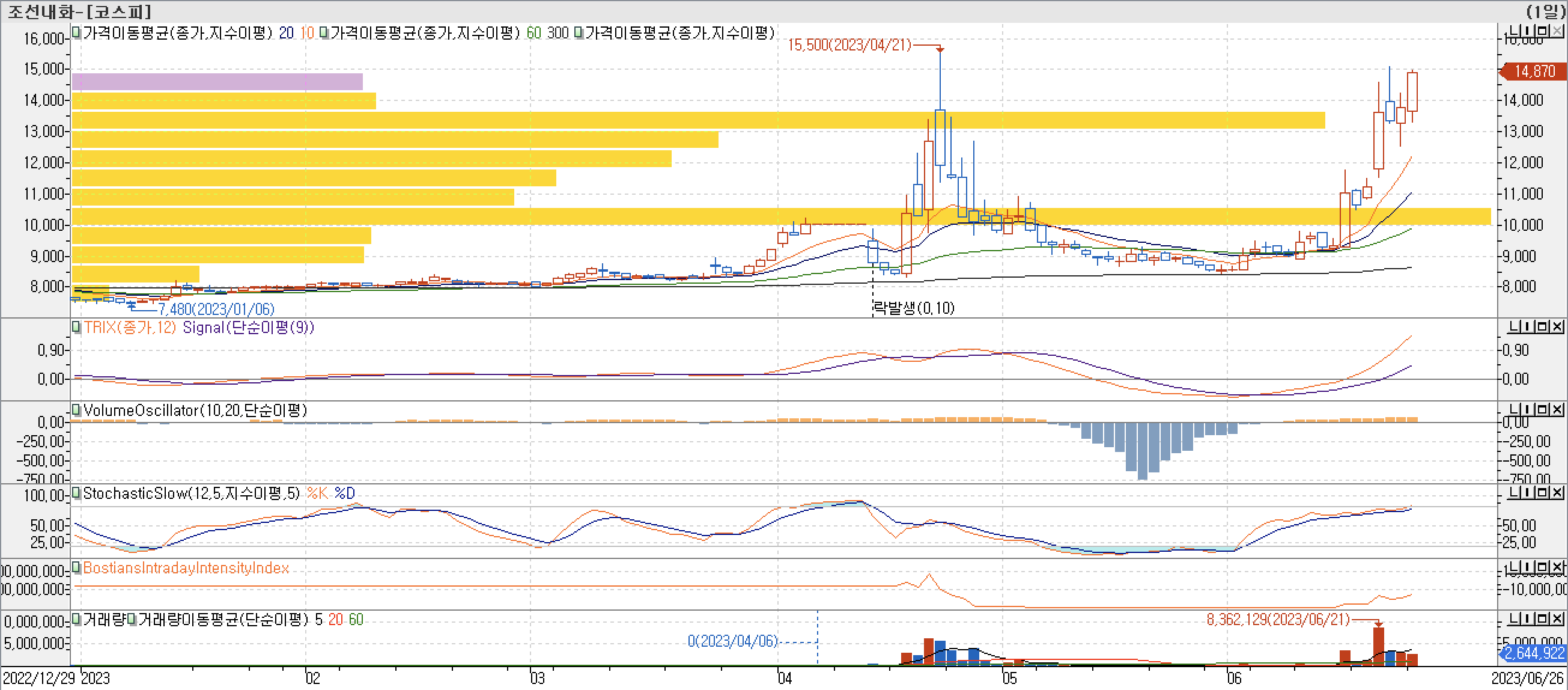Toggle the TRIX indicator checkbox
Screen dimensions: 1568x690
76,327
